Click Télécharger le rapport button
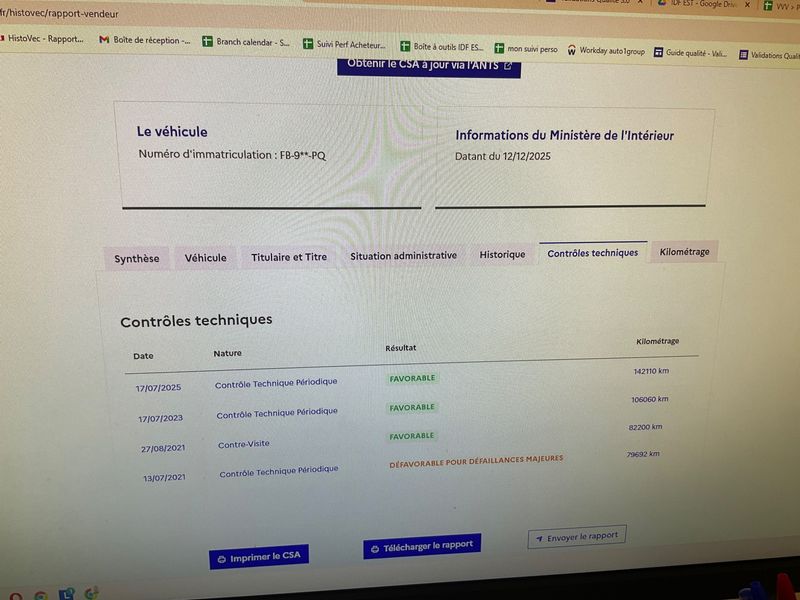800x600 pixels. click(421, 546)
